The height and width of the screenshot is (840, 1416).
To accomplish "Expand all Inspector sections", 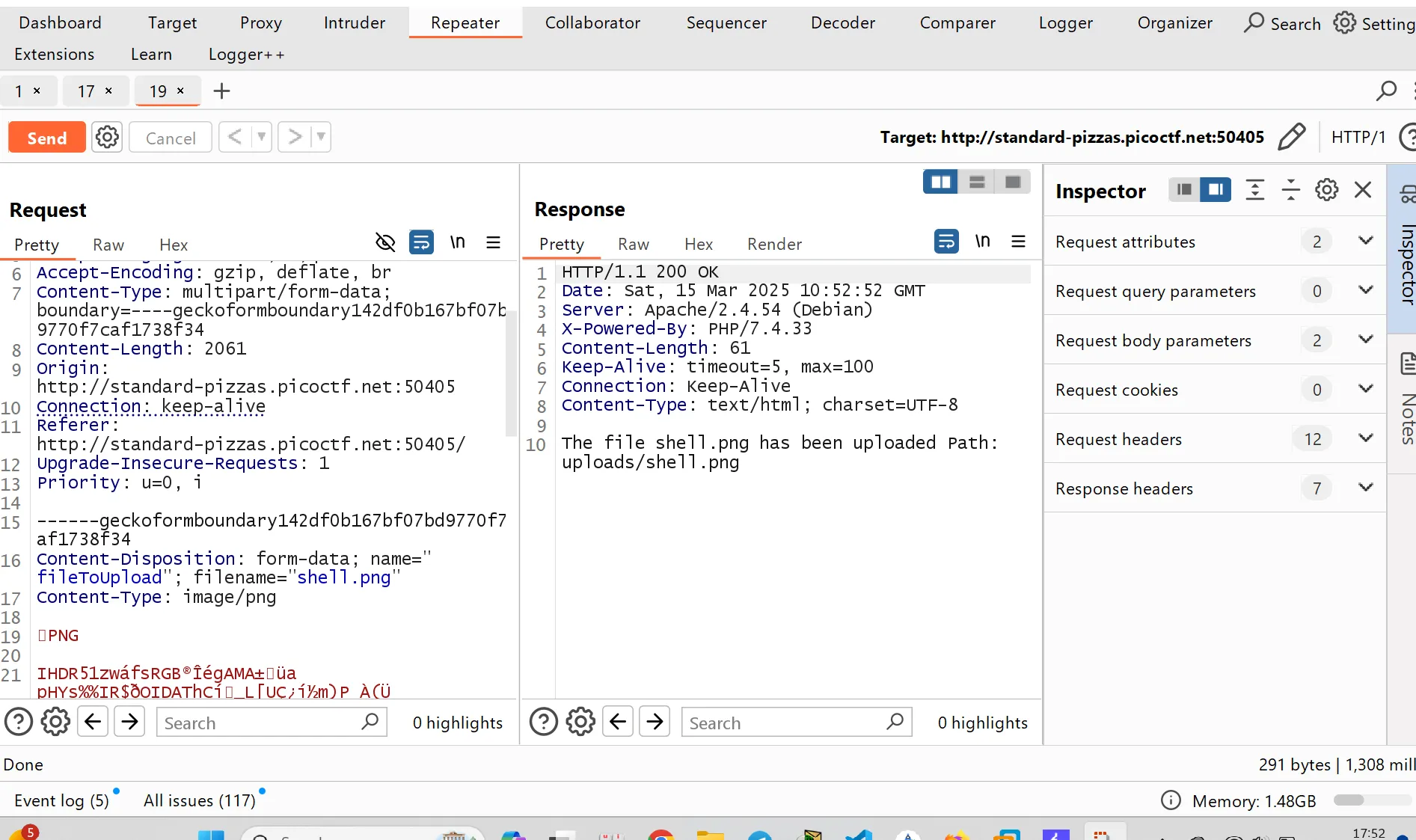I will click(1254, 190).
